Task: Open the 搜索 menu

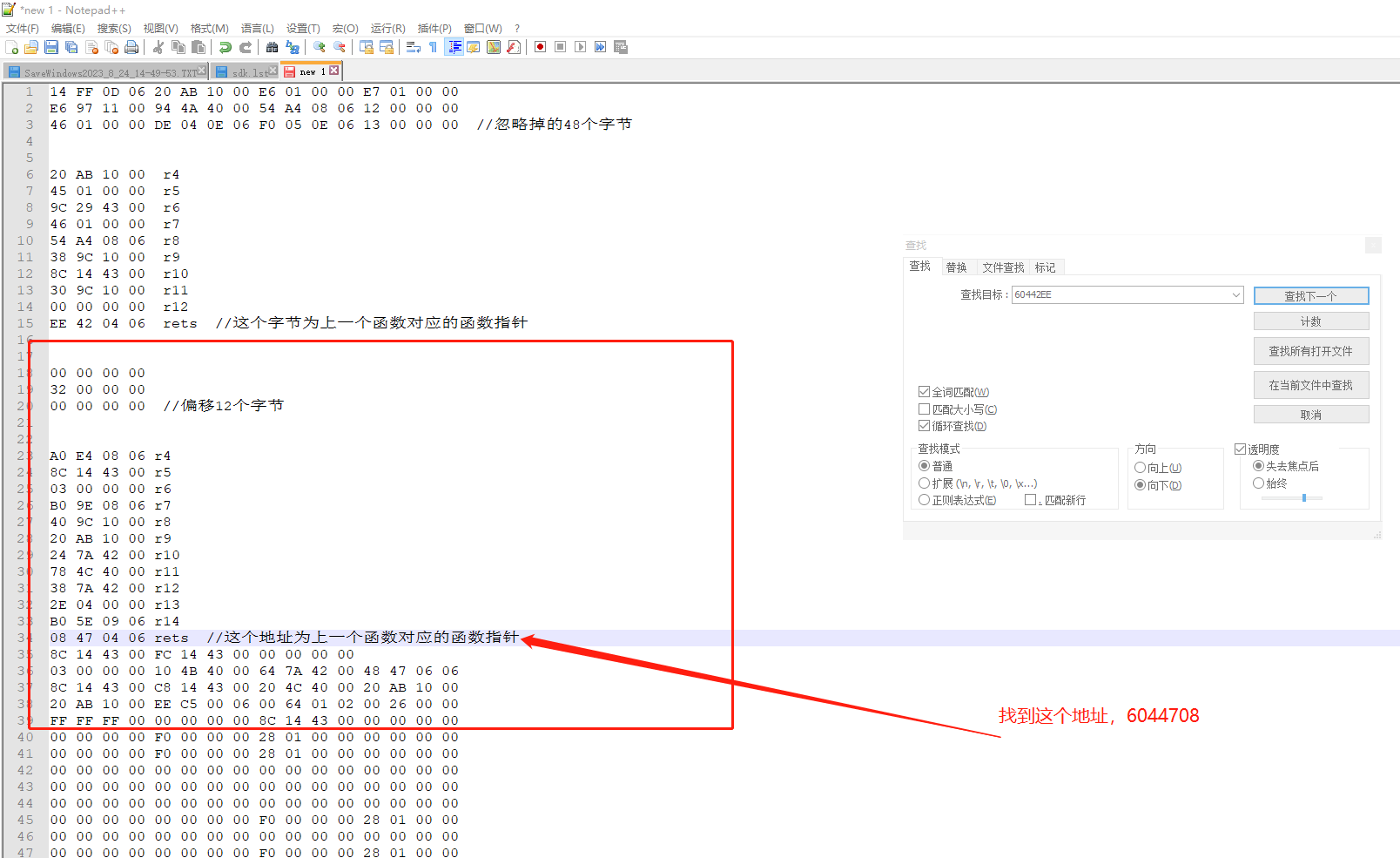Action: [114, 29]
